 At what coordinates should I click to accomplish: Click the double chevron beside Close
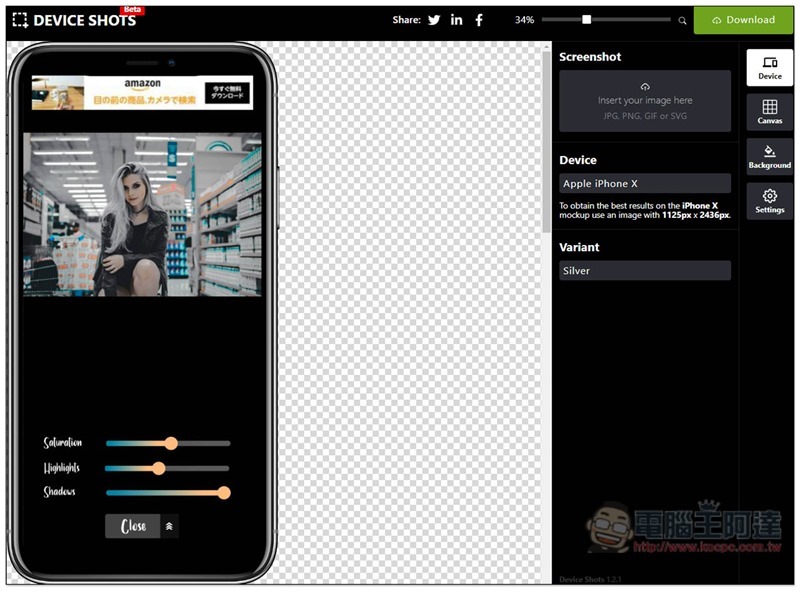point(169,526)
